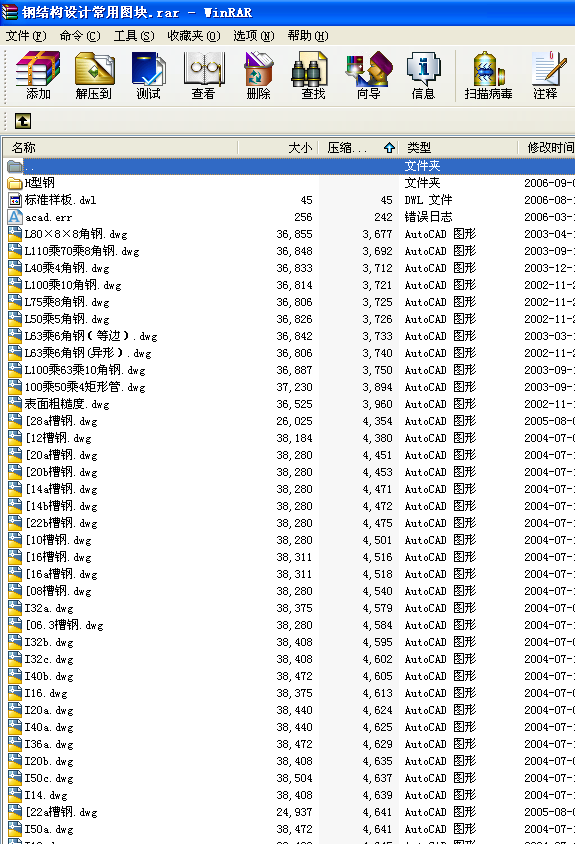Click the WinRAR title bar app icon
Viewport: 575px width, 844px height.
point(10,12)
